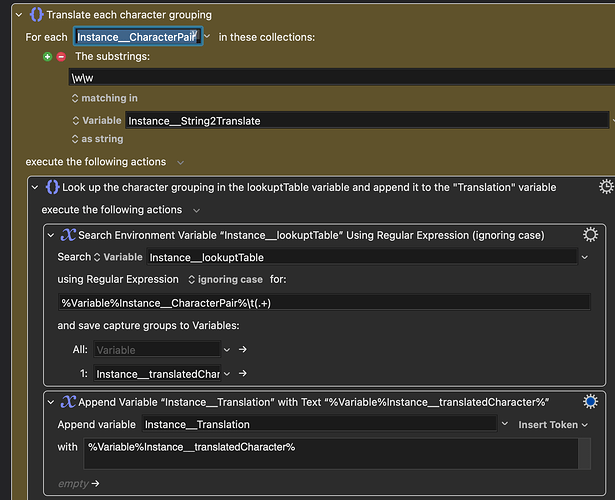
Task: Click the arrow beside the All capture variable
Action: click(243, 349)
